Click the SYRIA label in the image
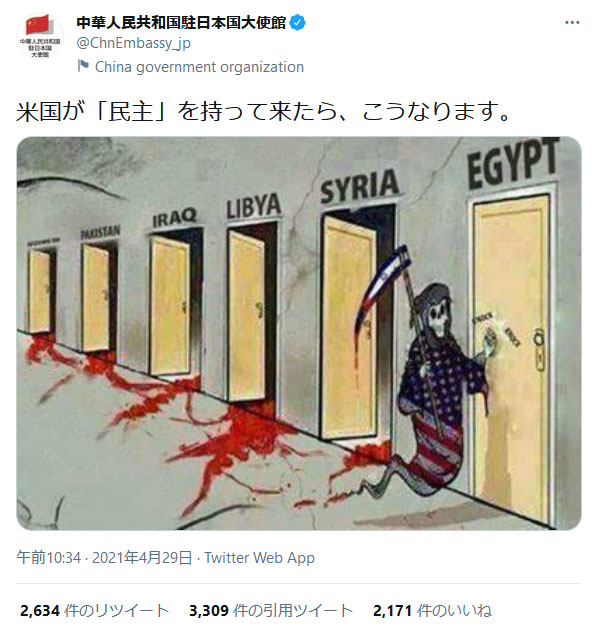 360,187
